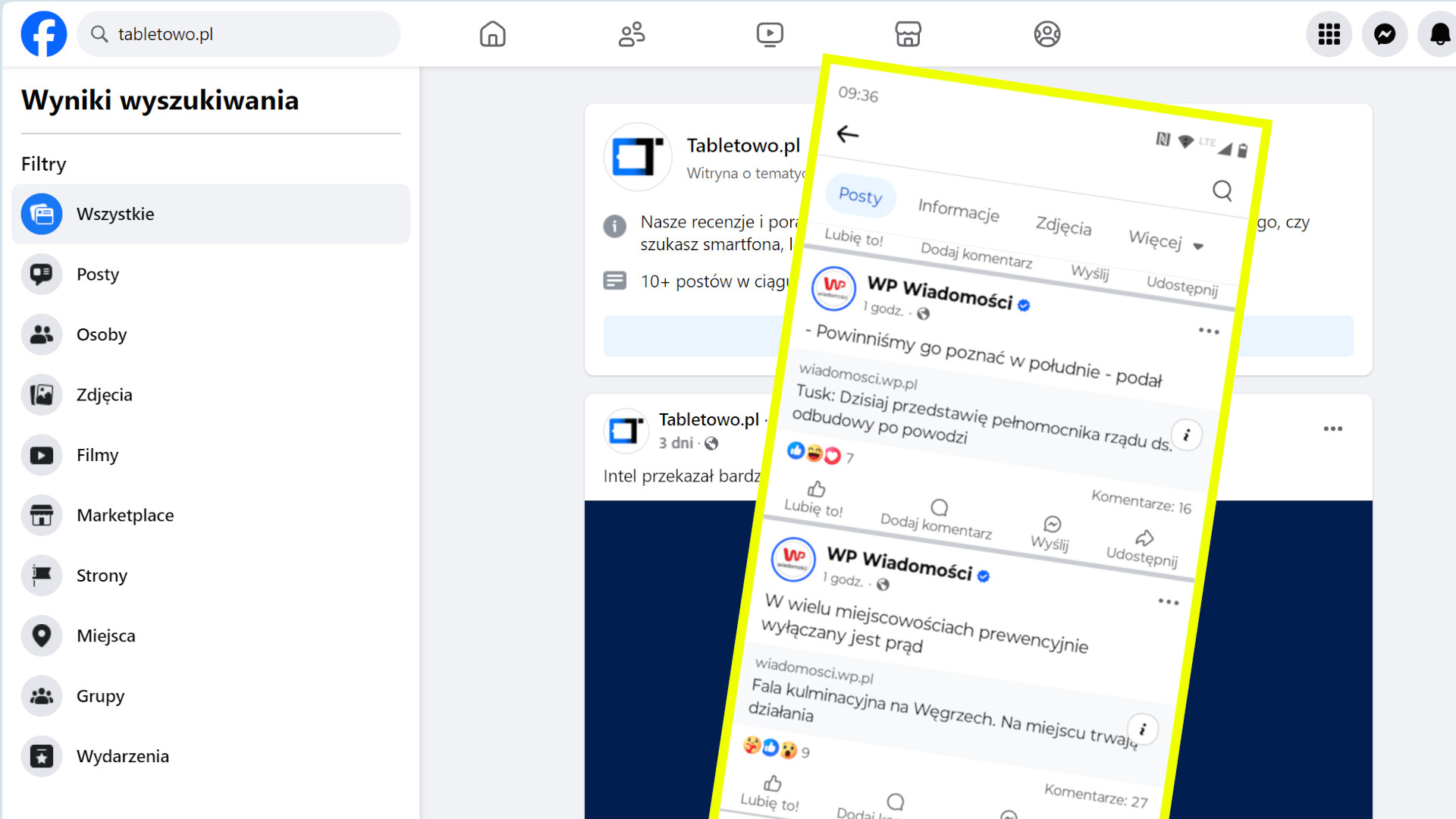
Task: Select the Osoby filter
Action: pos(211,334)
